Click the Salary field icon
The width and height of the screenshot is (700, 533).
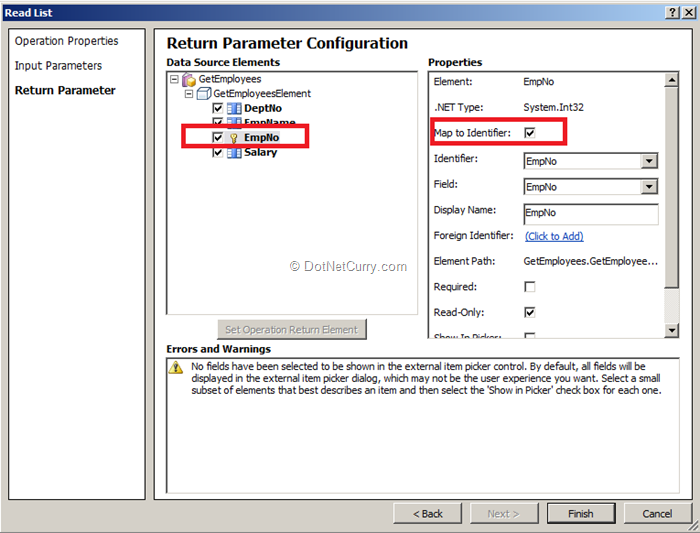click(234, 153)
